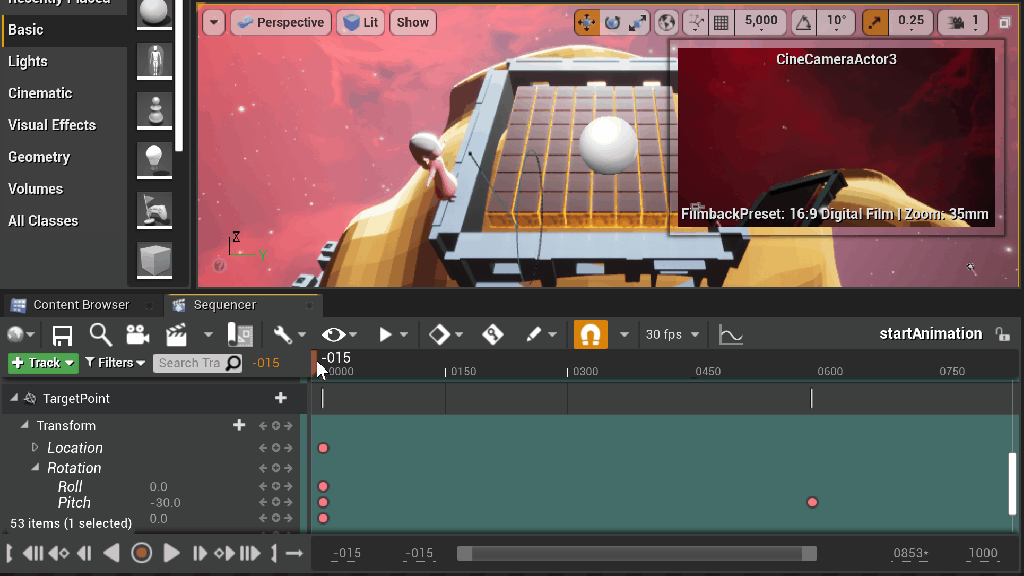Screen dimensions: 1024x576
Task: Select the scale gizmo tool in viewport
Action: coord(636,21)
